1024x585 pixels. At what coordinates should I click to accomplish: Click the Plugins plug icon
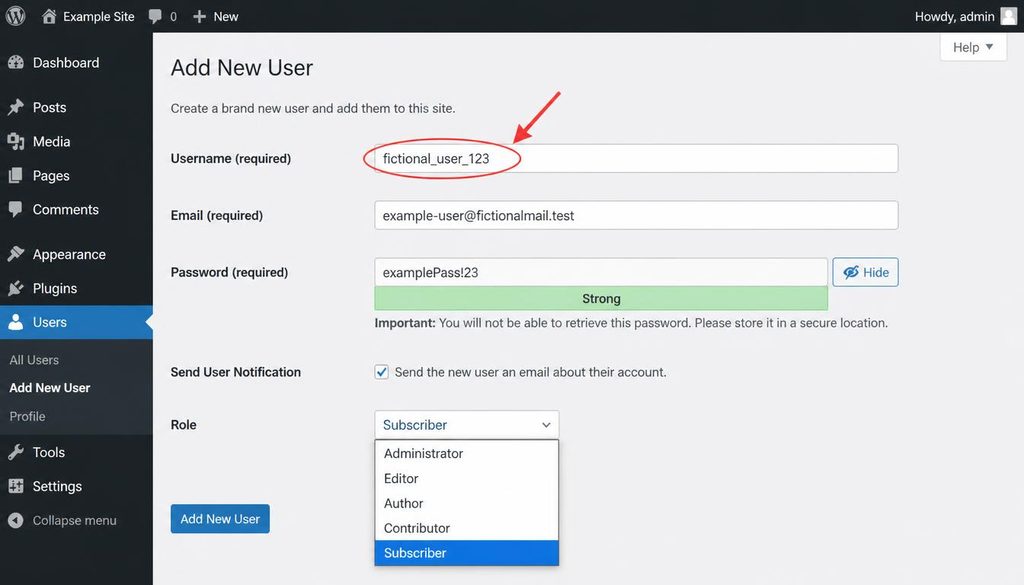[x=16, y=288]
